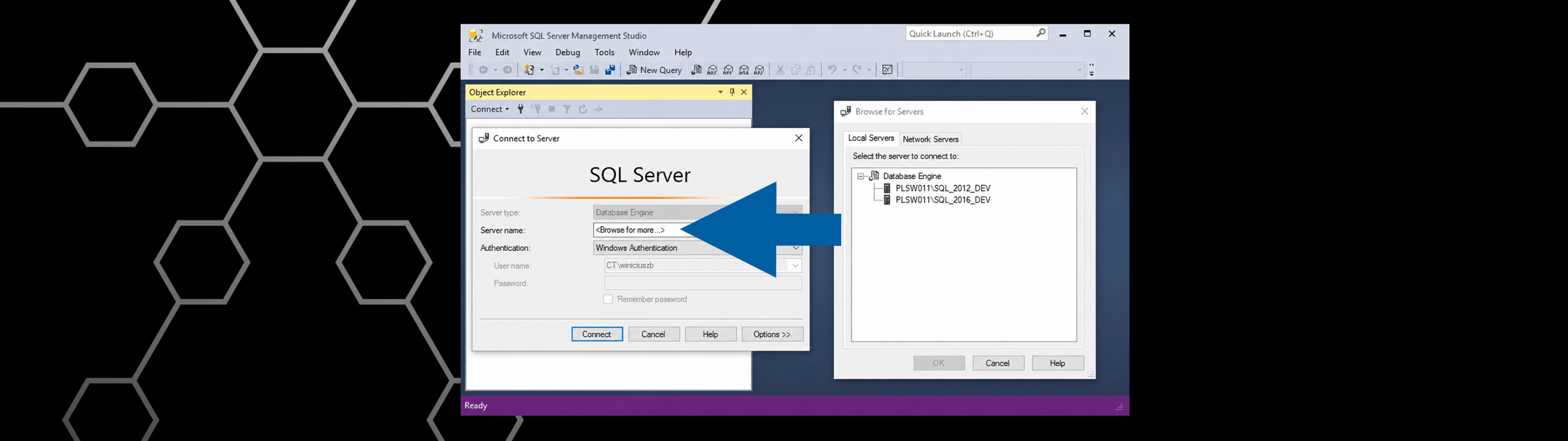Open the Connect dropdown in Object Explorer
This screenshot has width=1568, height=441.
coord(490,109)
